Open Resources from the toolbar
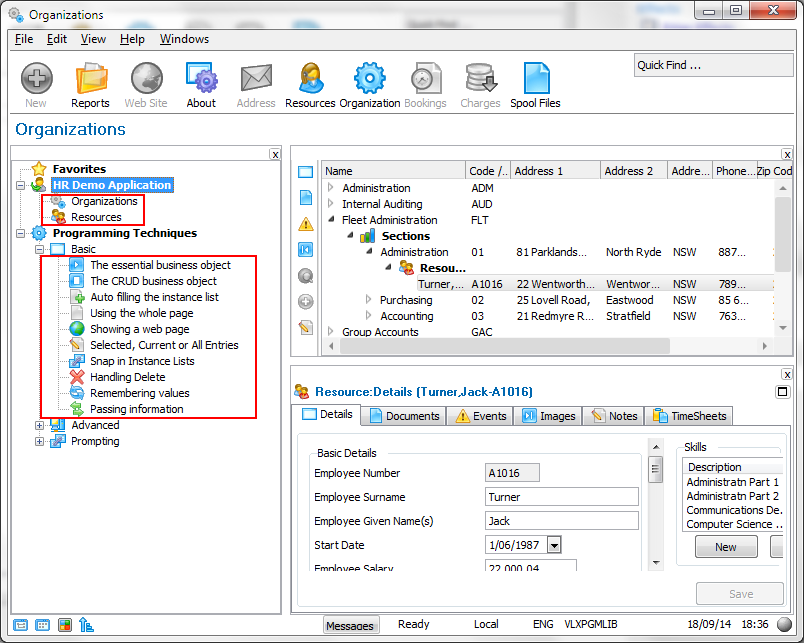 tap(310, 85)
